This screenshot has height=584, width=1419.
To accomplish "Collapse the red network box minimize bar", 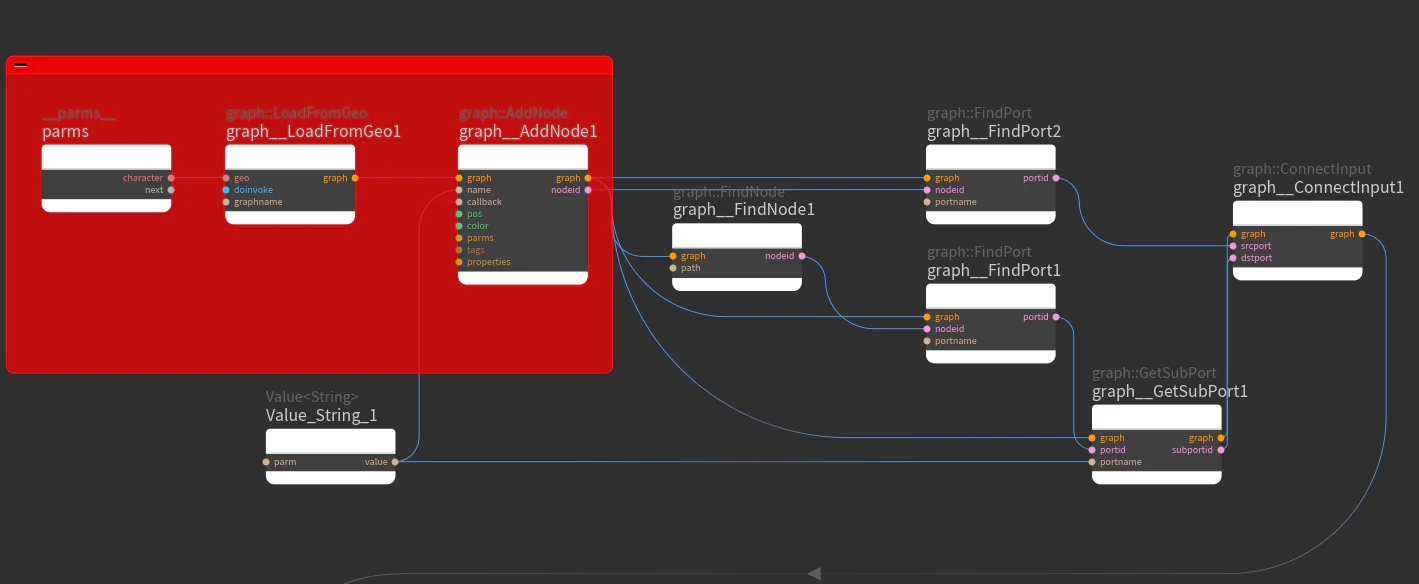I will click(x=20, y=65).
